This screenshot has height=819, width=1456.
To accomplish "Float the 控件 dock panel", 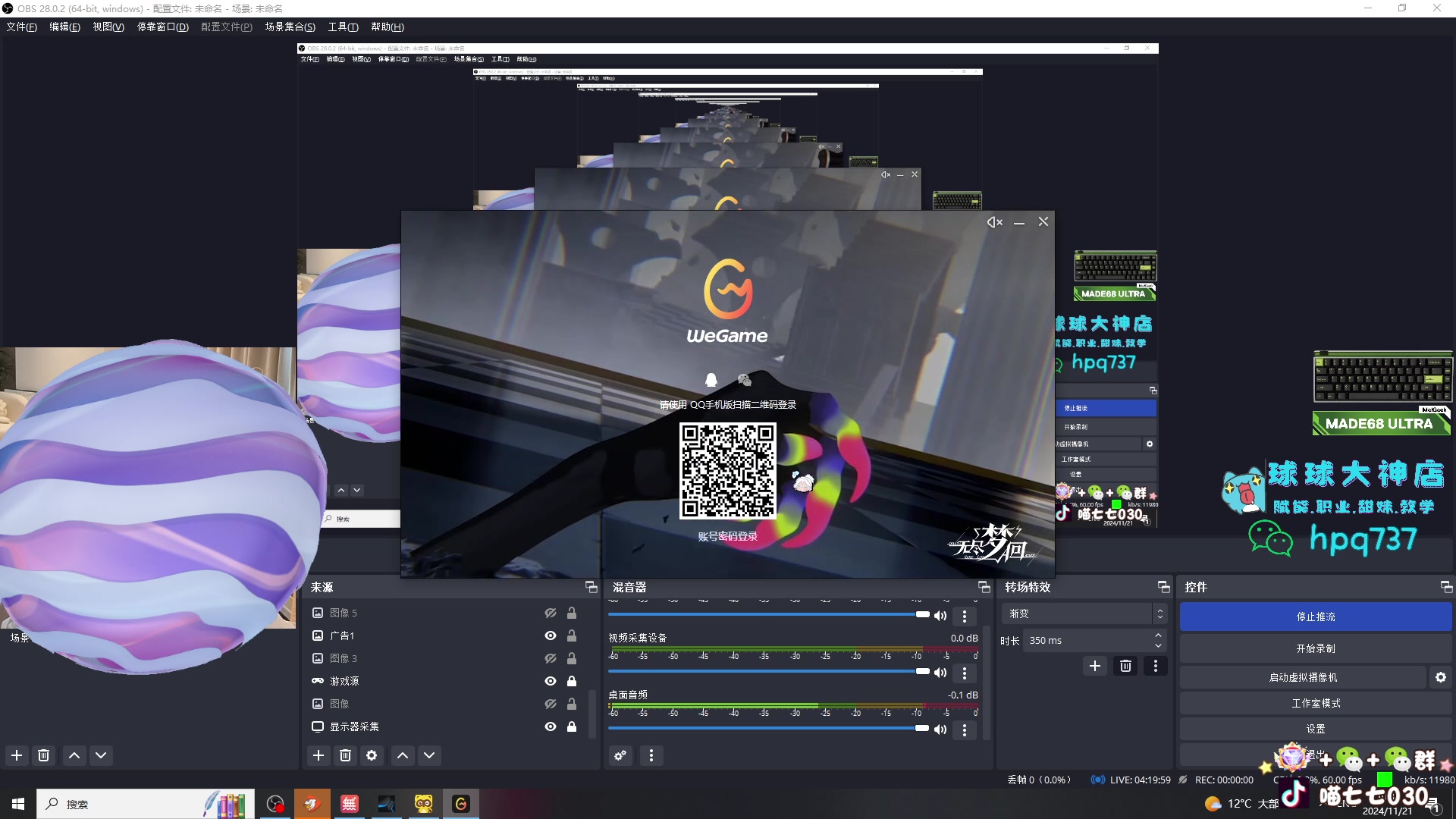I will [x=1447, y=587].
